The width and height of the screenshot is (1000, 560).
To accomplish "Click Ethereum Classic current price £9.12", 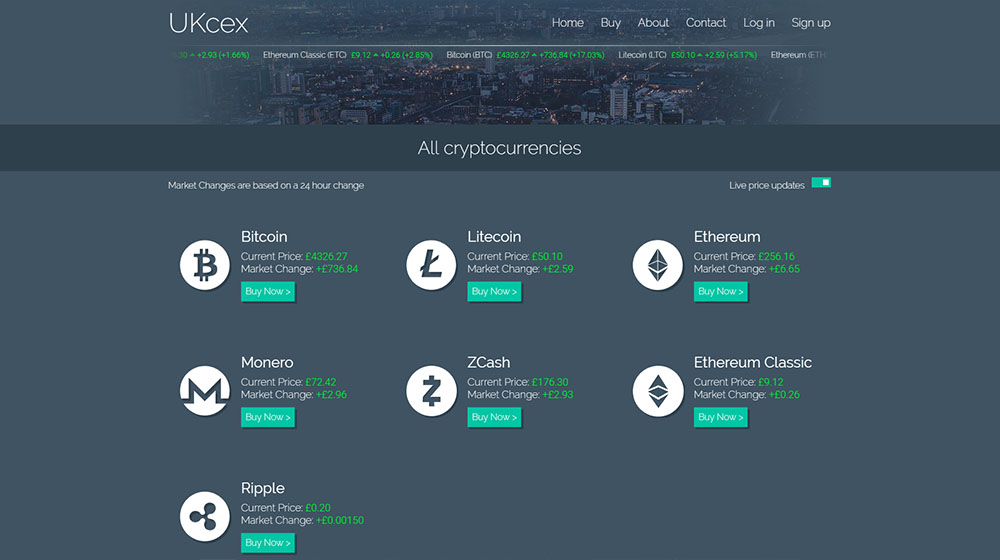I will [770, 382].
